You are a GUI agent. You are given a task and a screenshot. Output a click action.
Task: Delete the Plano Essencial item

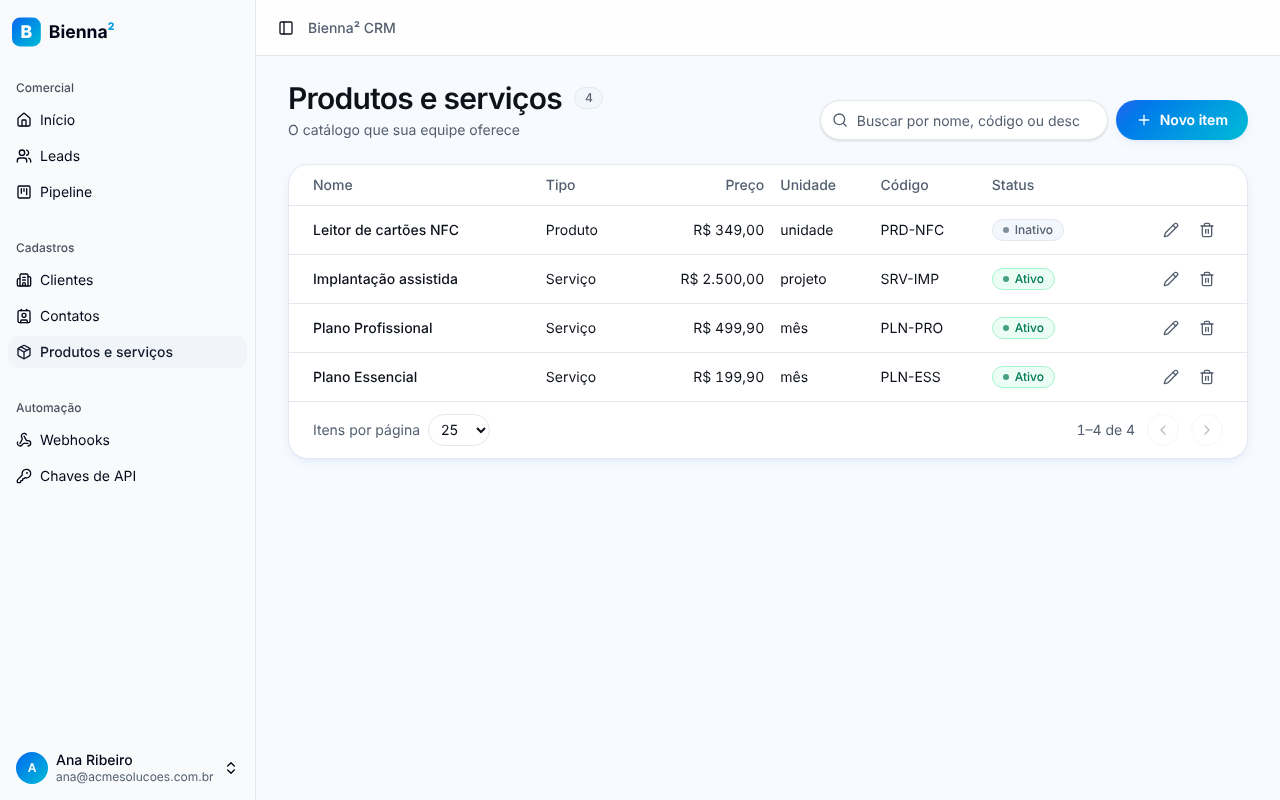[x=1207, y=377]
